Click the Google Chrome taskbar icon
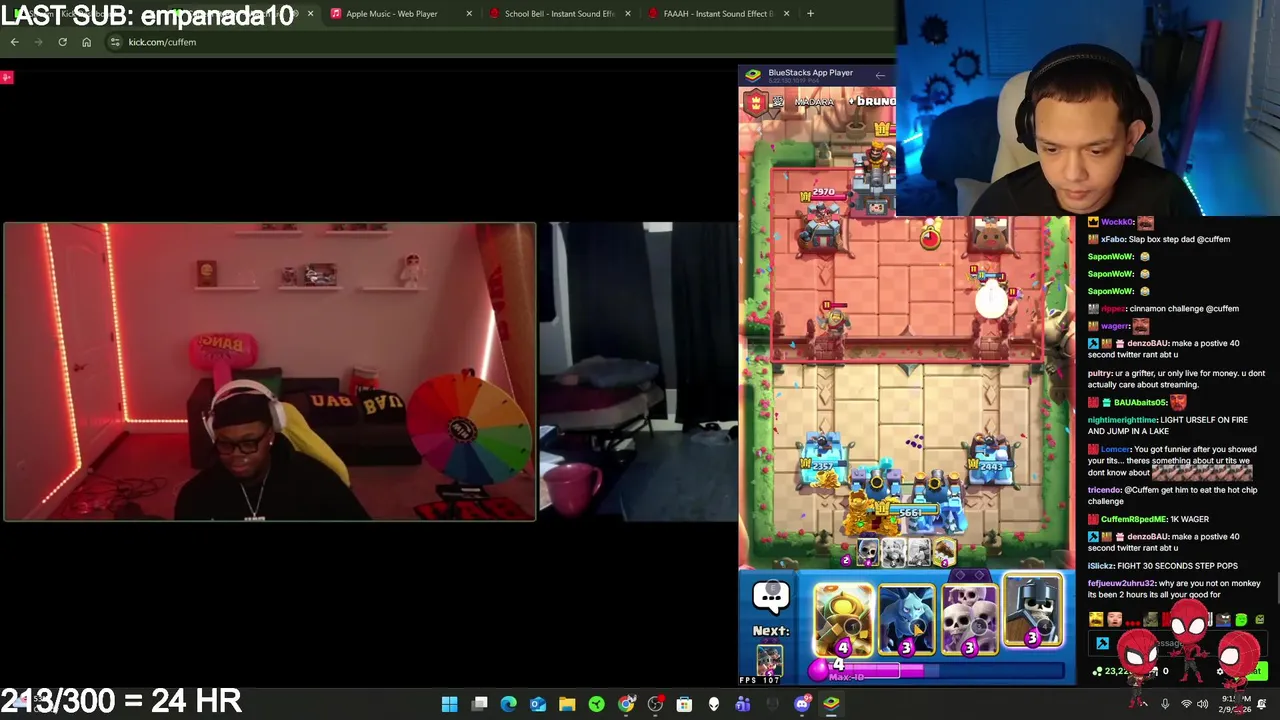1280x720 pixels. pyautogui.click(x=626, y=704)
